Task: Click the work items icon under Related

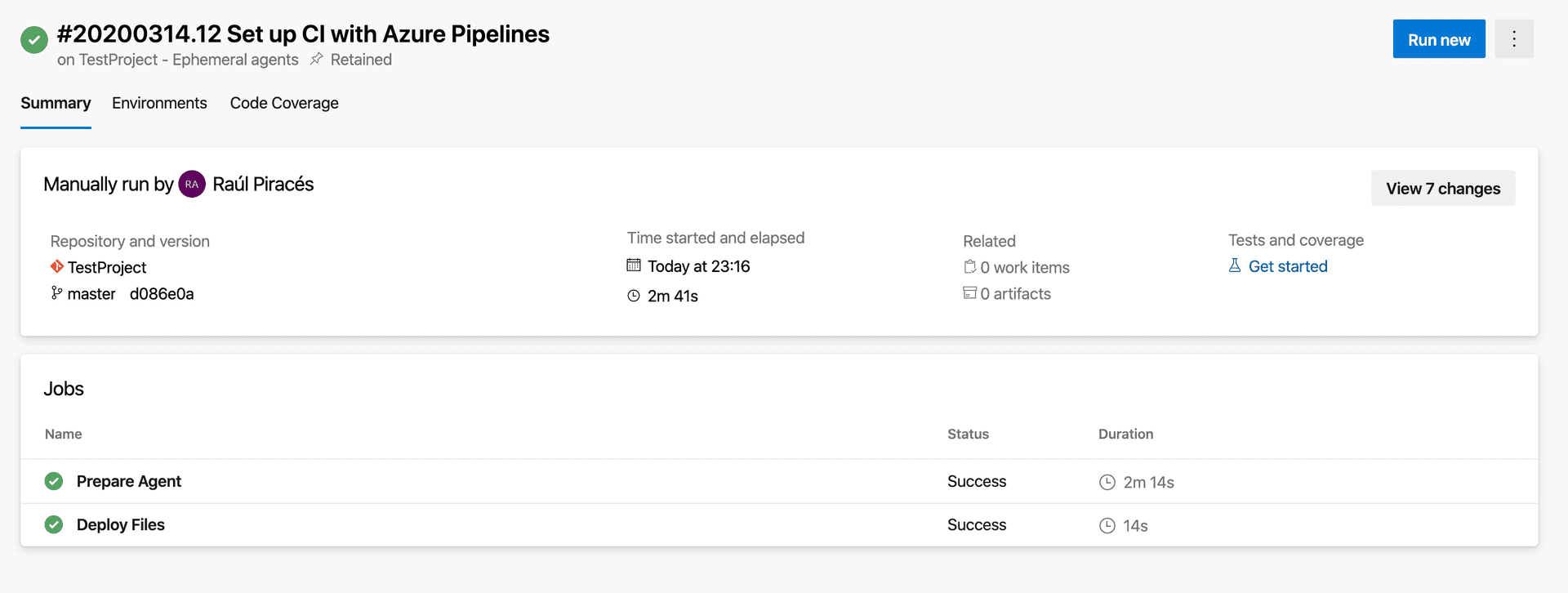Action: (970, 266)
